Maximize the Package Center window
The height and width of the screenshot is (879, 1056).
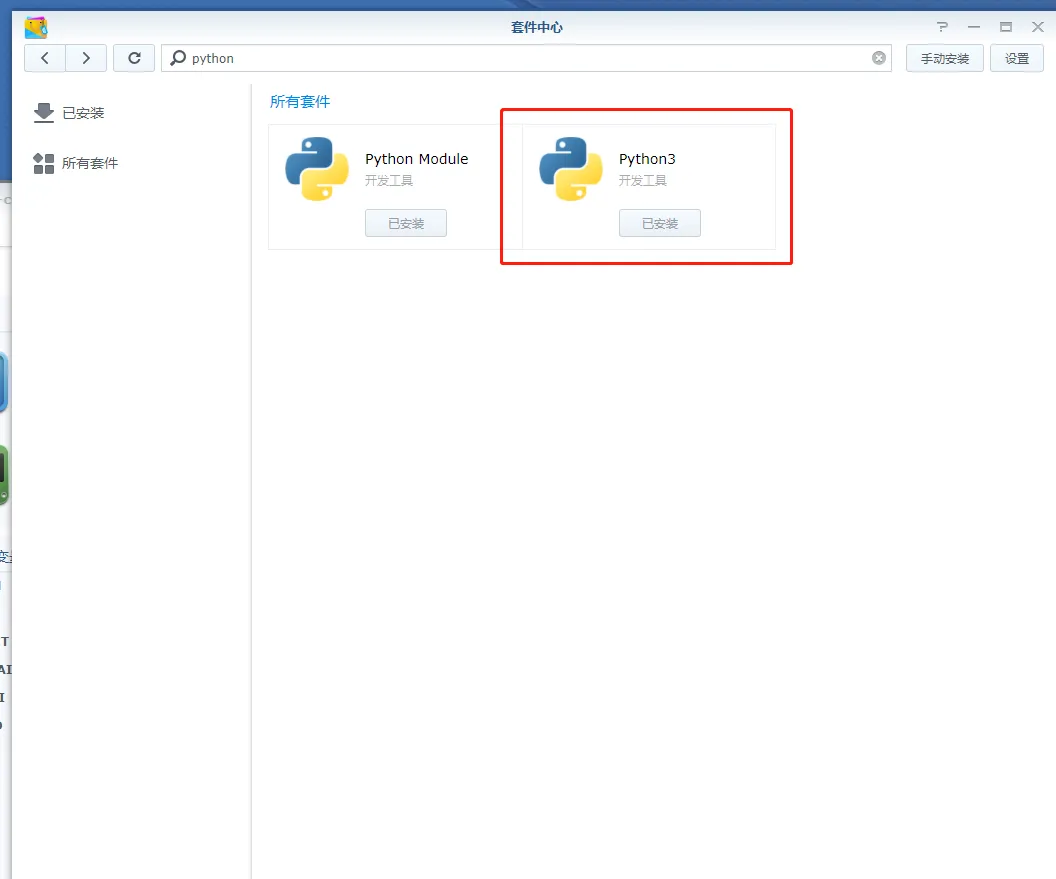point(1005,27)
